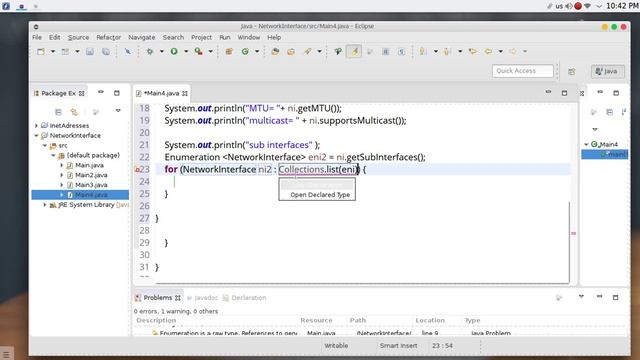640x360 pixels.
Task: Toggle Block Selection mode button
Action: click(386, 51)
